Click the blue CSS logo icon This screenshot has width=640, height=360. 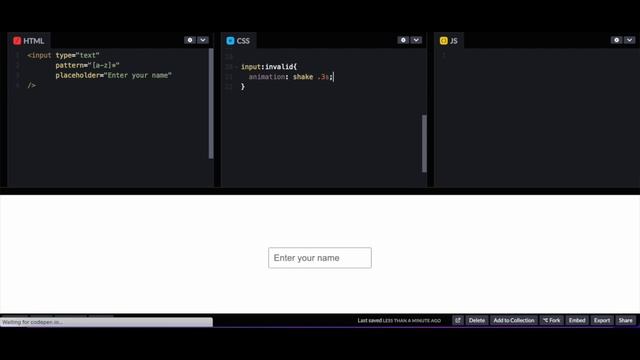[230, 41]
